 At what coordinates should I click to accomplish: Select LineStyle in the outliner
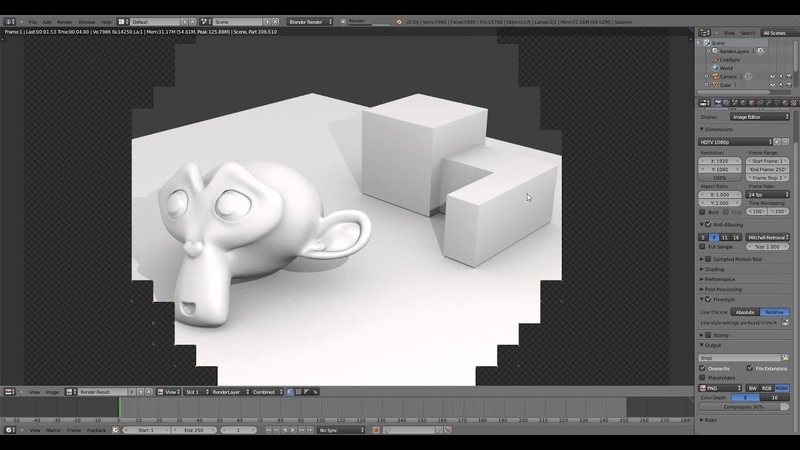pos(730,60)
